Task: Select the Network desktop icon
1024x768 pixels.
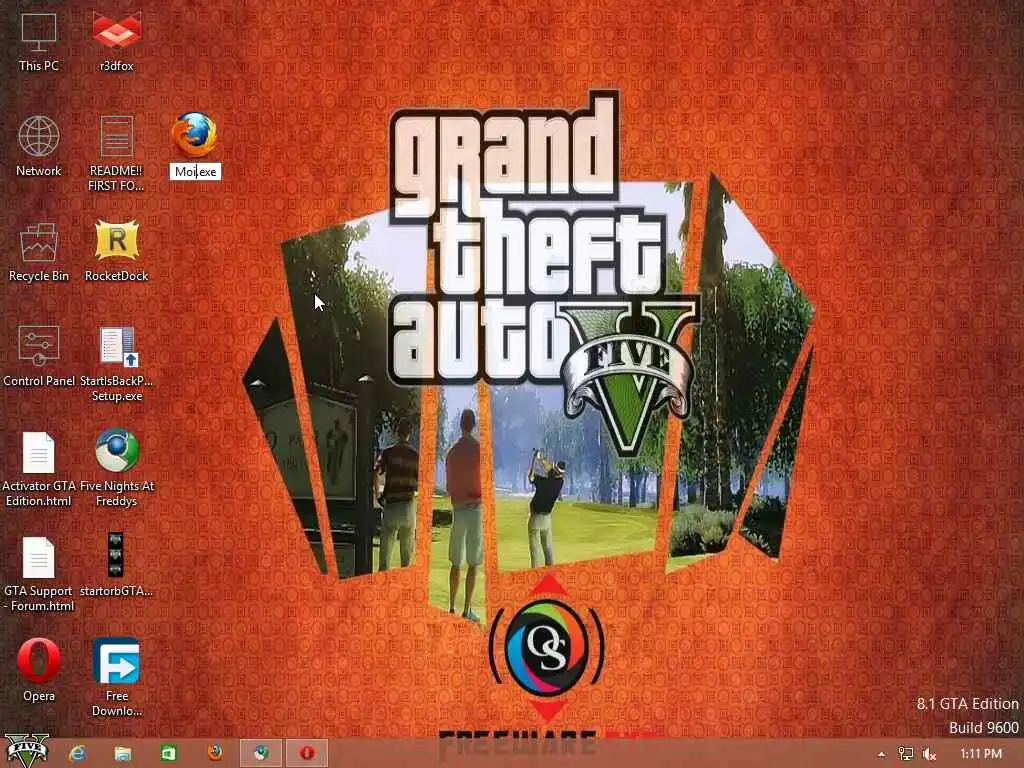Action: [x=39, y=146]
